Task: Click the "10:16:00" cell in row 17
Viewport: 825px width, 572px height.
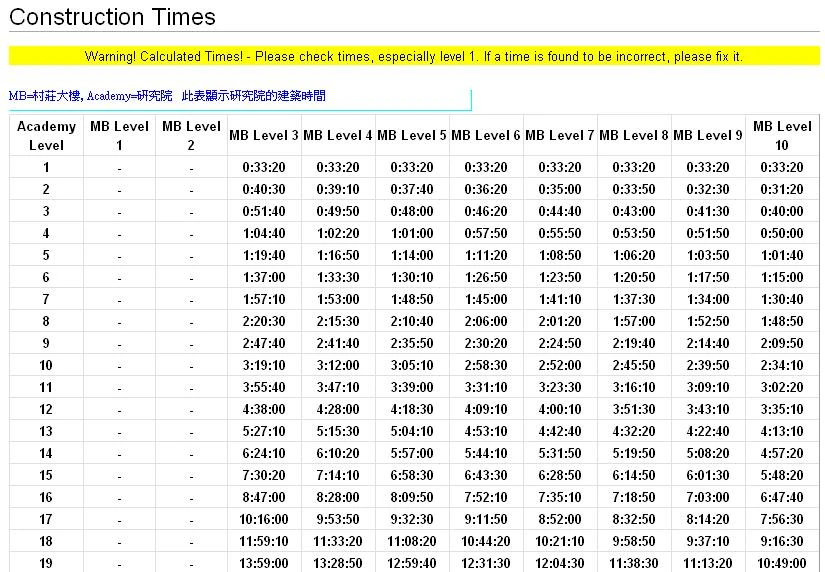Action: click(264, 519)
